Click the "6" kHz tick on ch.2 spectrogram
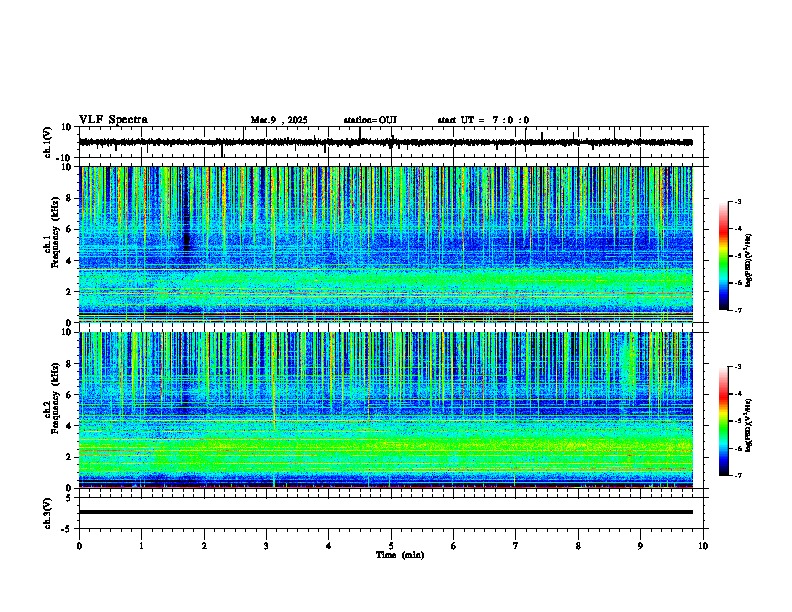Viewport: 792px width, 612px height. coord(69,395)
